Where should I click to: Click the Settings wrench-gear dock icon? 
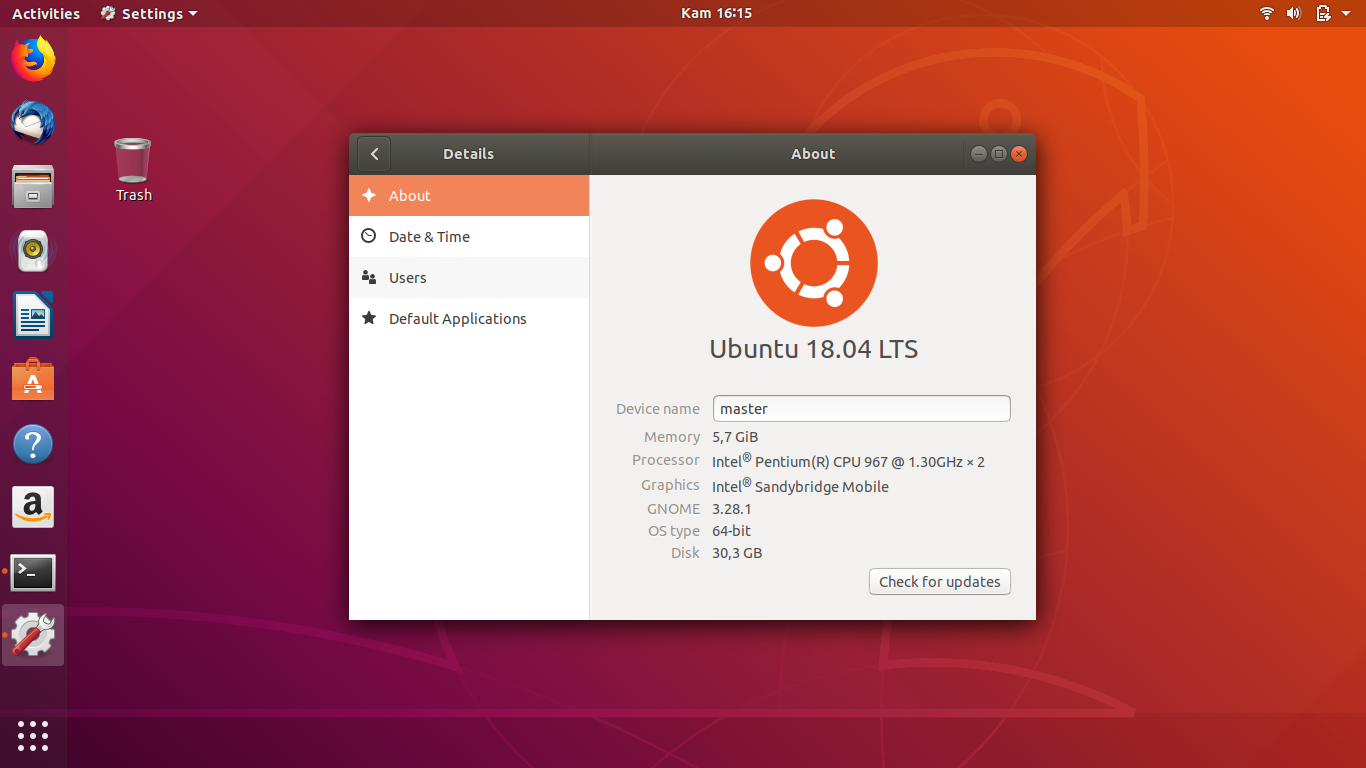(x=33, y=635)
